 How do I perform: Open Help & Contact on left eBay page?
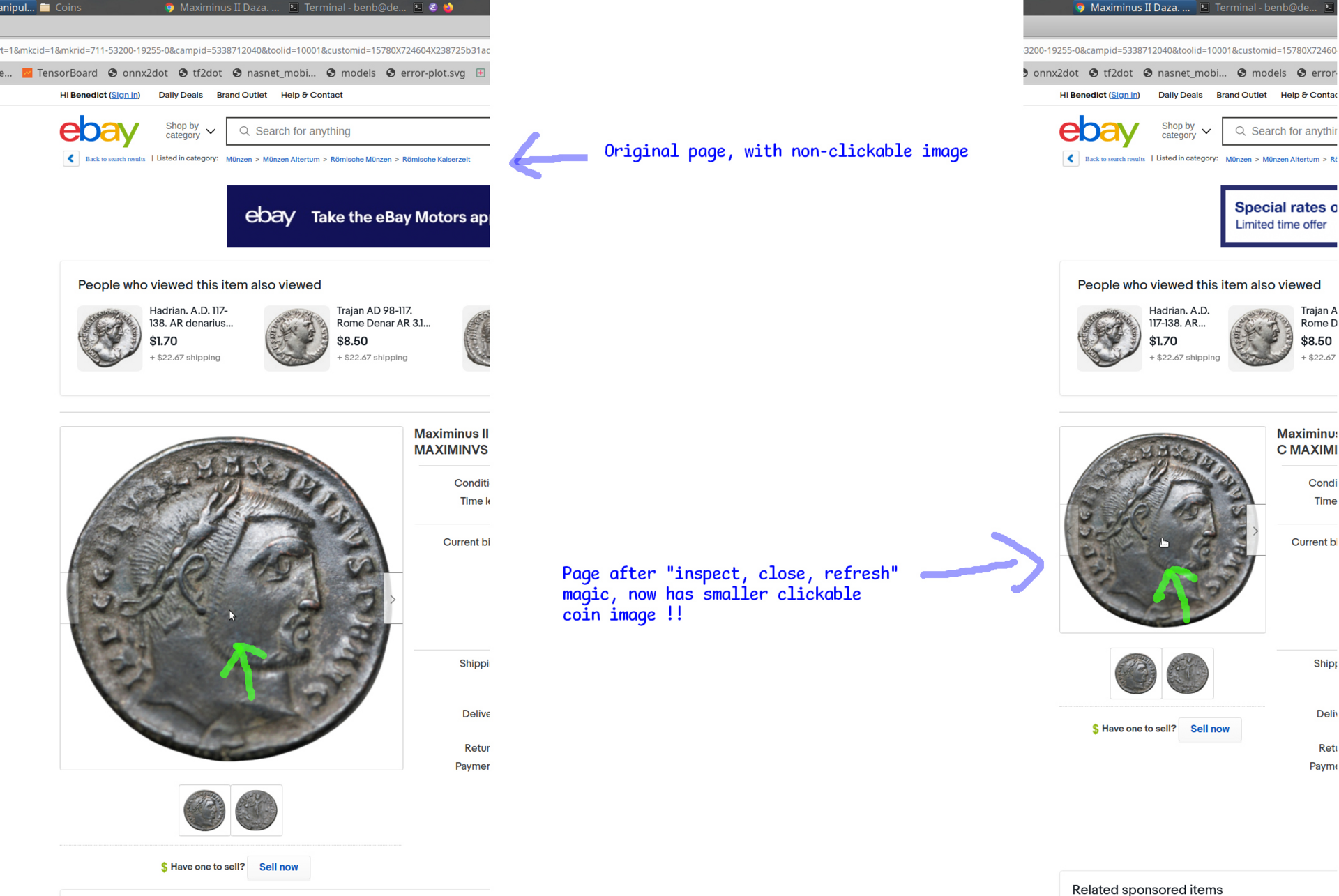tap(312, 95)
